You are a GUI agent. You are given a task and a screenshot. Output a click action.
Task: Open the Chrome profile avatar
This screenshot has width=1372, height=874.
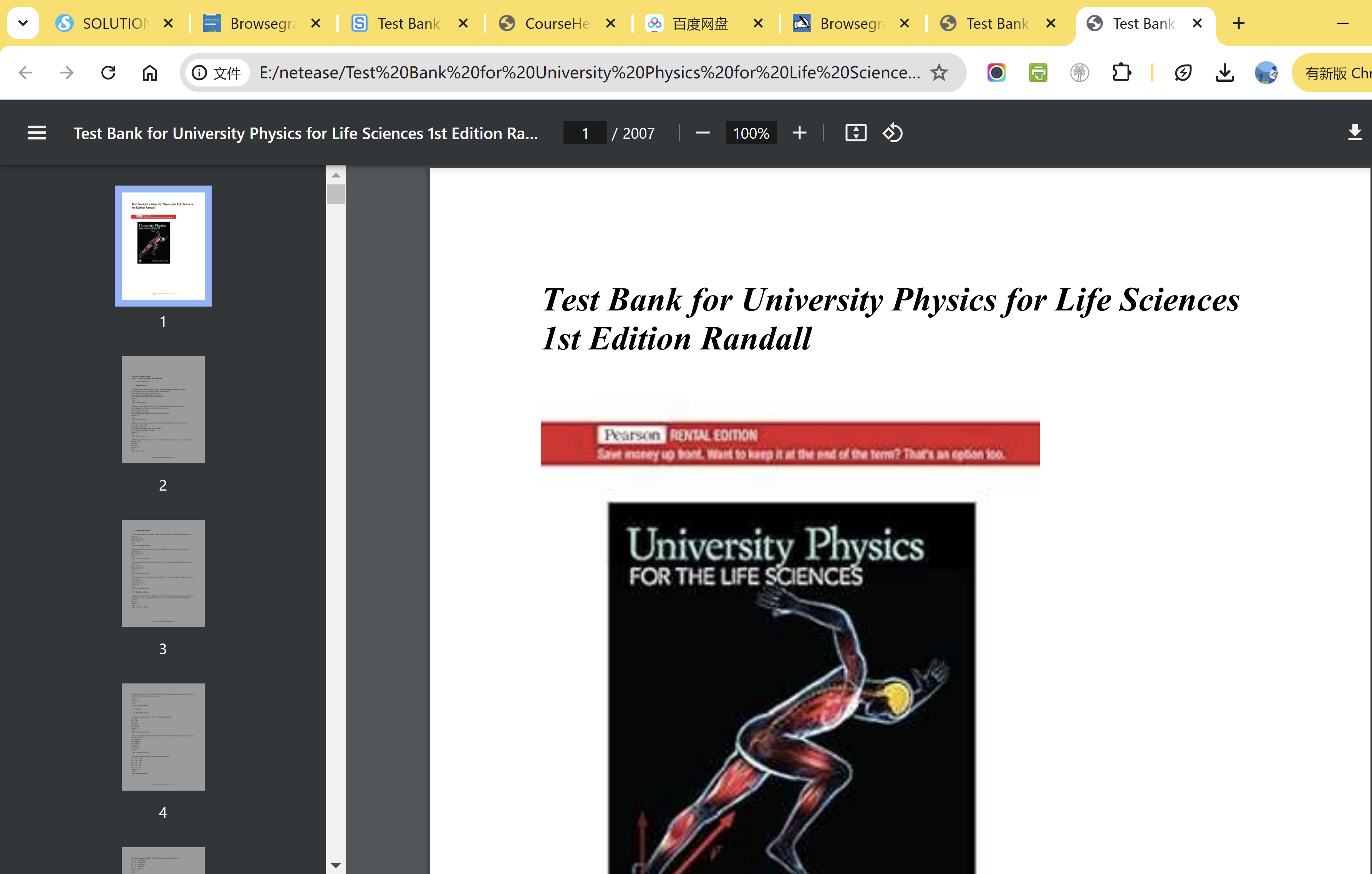[x=1266, y=73]
